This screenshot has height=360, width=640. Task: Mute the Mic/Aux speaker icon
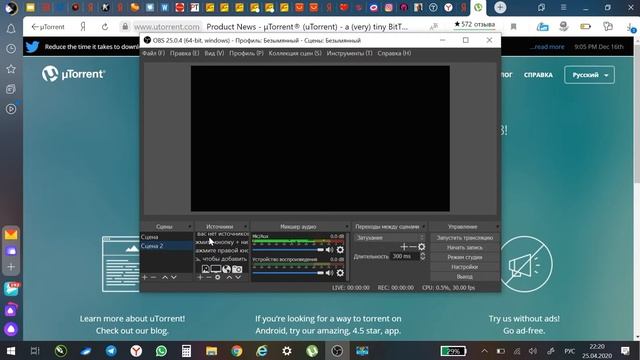pos(329,249)
